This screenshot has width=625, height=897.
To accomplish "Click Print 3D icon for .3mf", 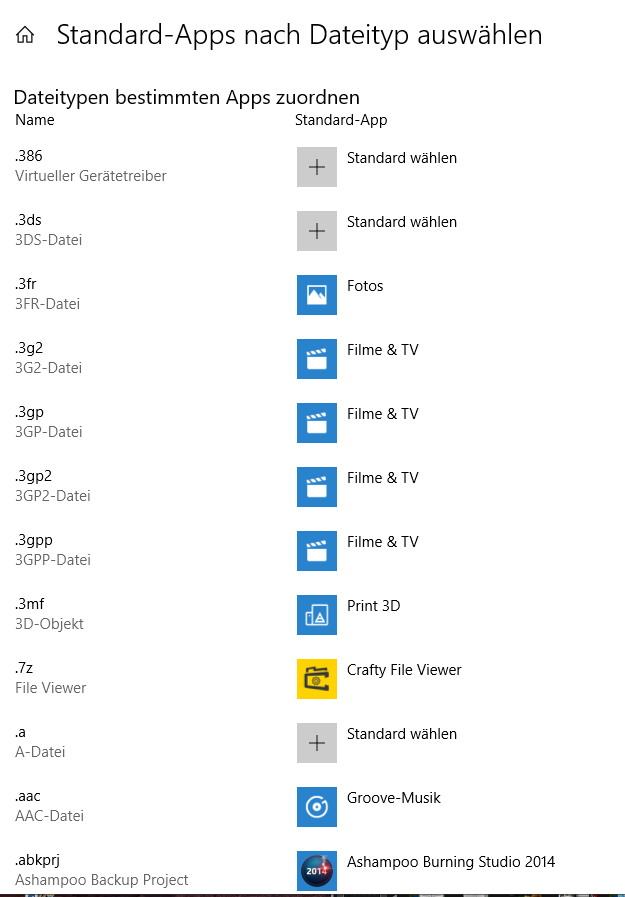I will click(x=317, y=616).
